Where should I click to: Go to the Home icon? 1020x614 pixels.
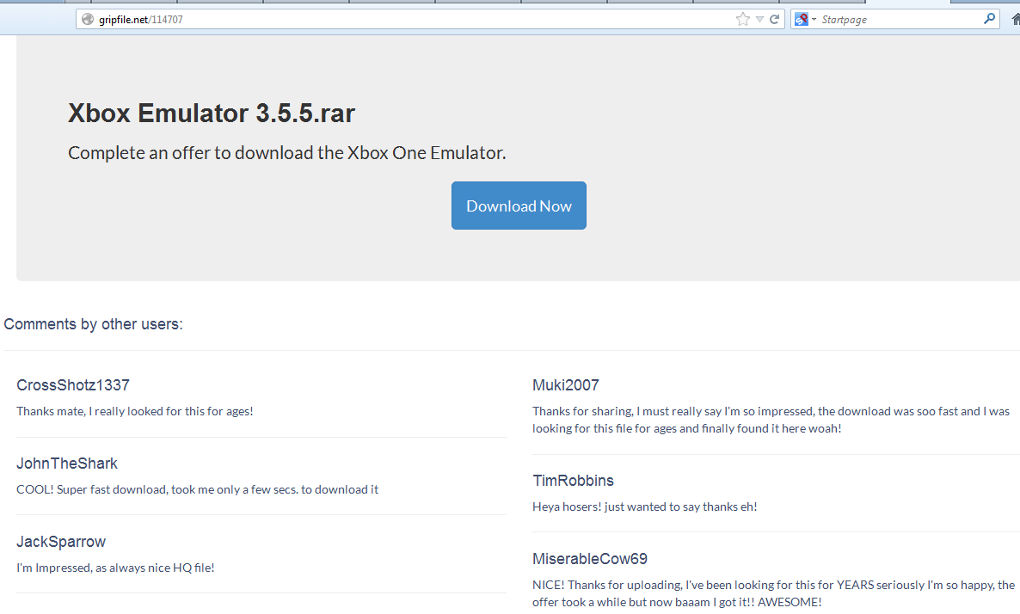tap(1016, 20)
